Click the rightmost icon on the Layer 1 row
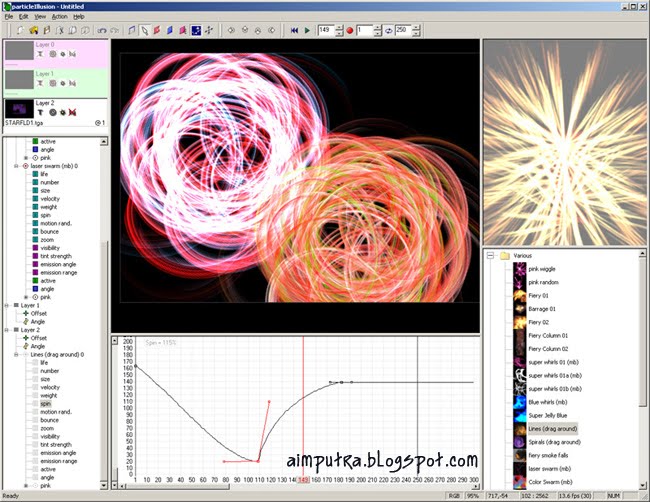Viewport: 650px width, 502px height. coord(73,83)
